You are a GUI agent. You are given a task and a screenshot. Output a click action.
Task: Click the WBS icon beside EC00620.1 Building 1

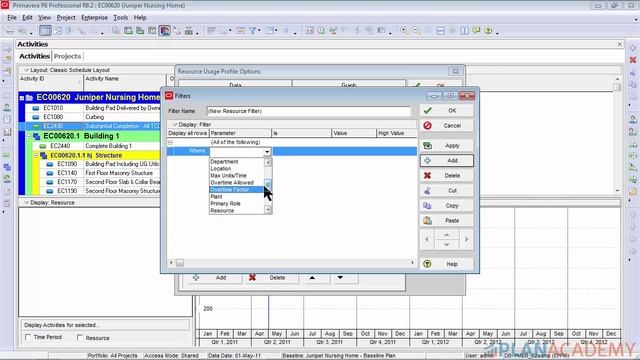click(x=37, y=136)
